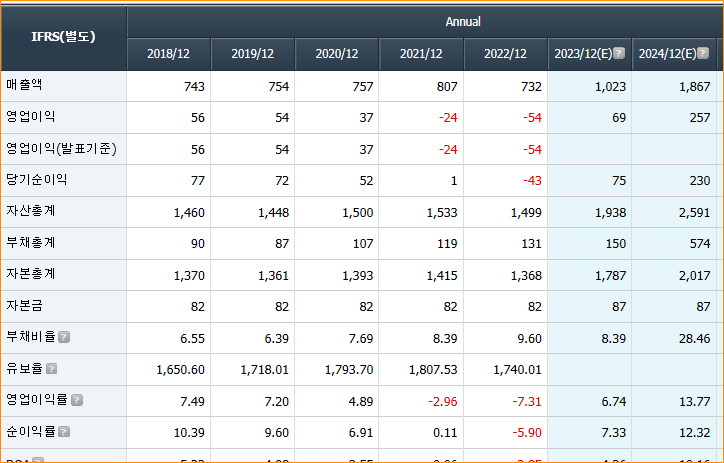Click the Annual header label

pyautogui.click(x=463, y=22)
